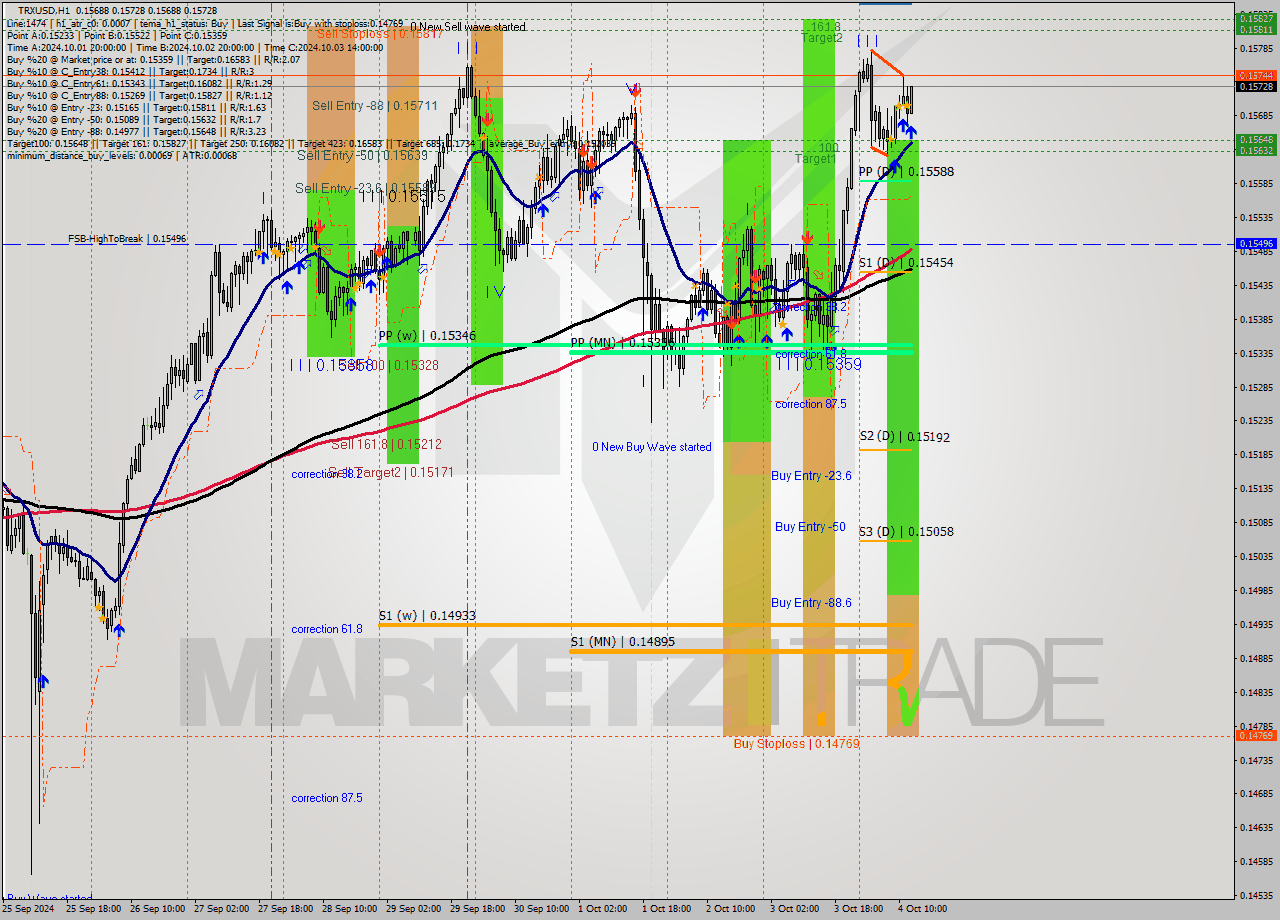
Task: Select the Buy Entry -88.6 label
Action: coord(811,603)
